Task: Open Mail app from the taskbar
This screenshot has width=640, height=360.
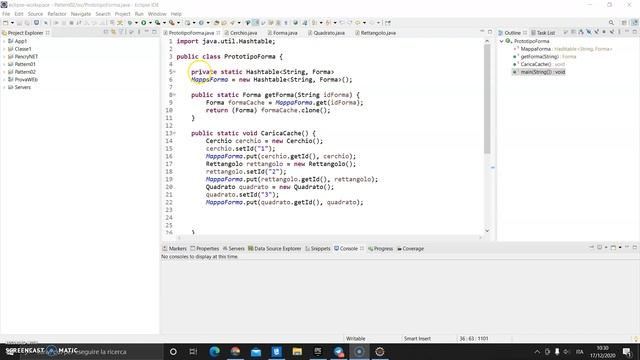Action: [256, 351]
